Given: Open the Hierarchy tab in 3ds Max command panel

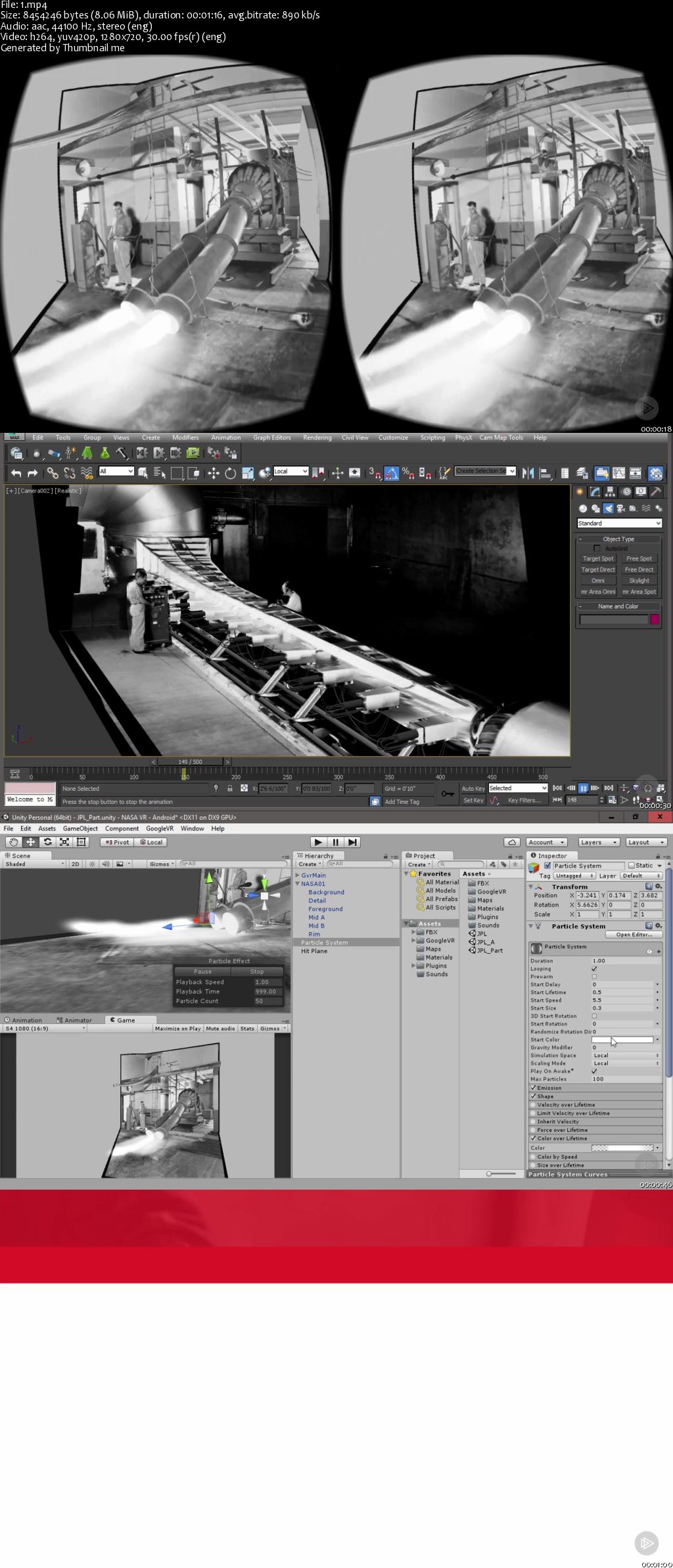Looking at the screenshot, I should pos(610,491).
